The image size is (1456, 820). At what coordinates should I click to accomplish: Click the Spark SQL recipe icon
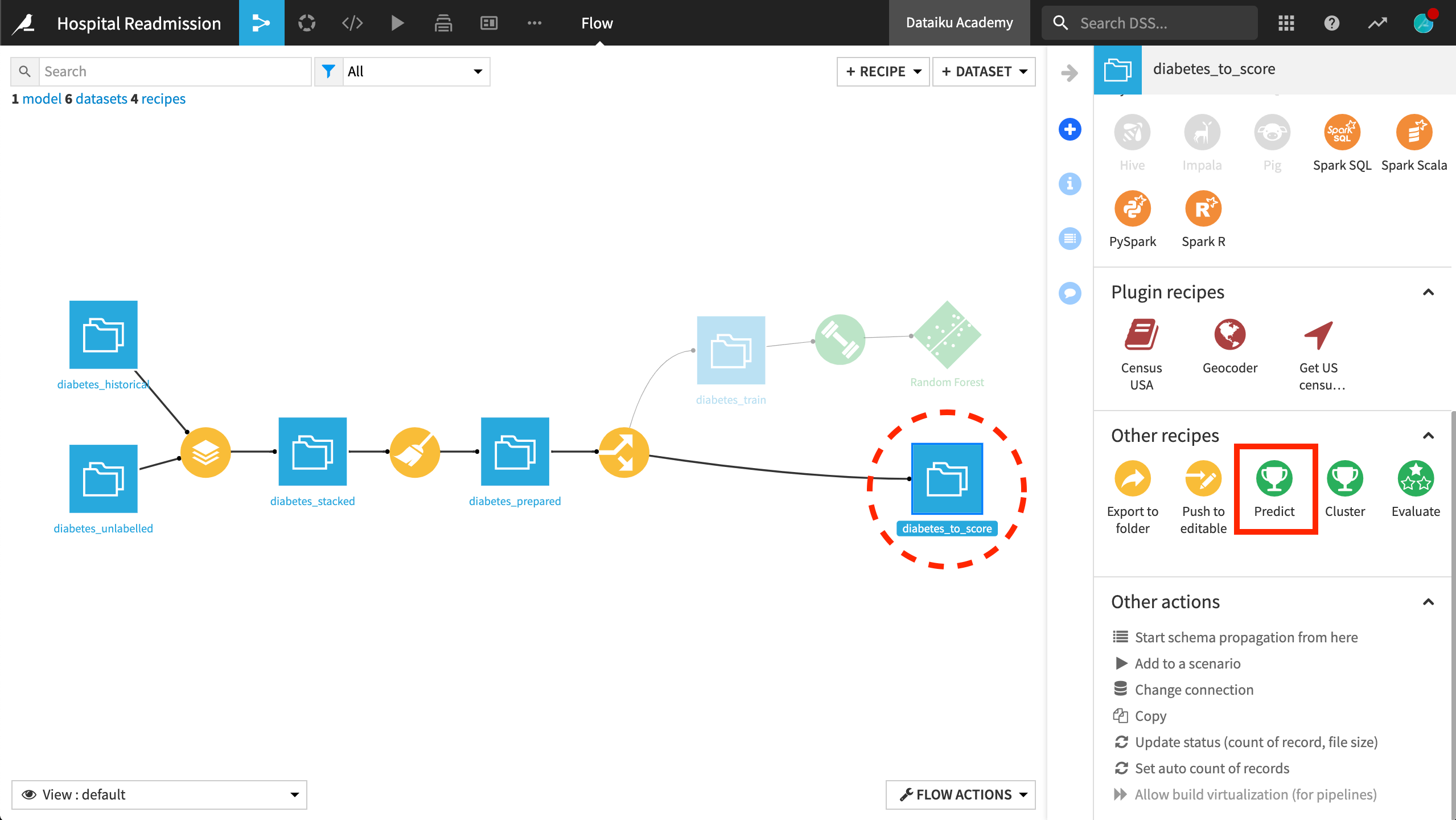(1342, 133)
